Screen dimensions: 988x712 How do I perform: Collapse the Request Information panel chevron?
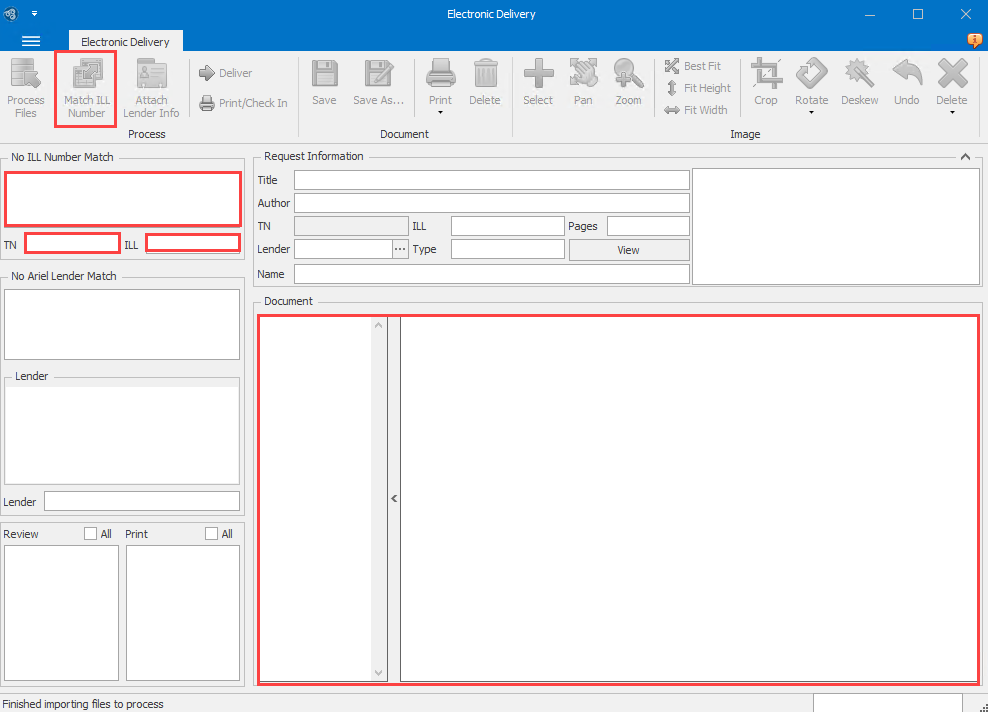pos(965,156)
